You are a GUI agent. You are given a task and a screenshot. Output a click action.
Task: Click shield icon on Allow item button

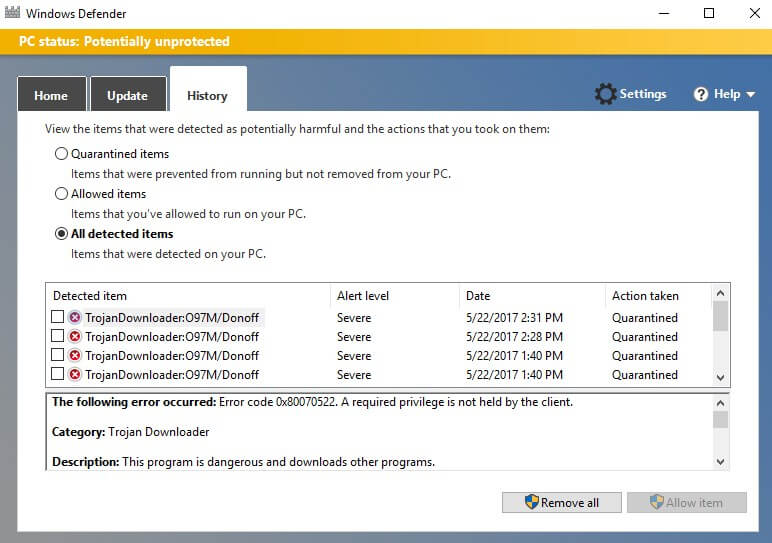coord(657,502)
